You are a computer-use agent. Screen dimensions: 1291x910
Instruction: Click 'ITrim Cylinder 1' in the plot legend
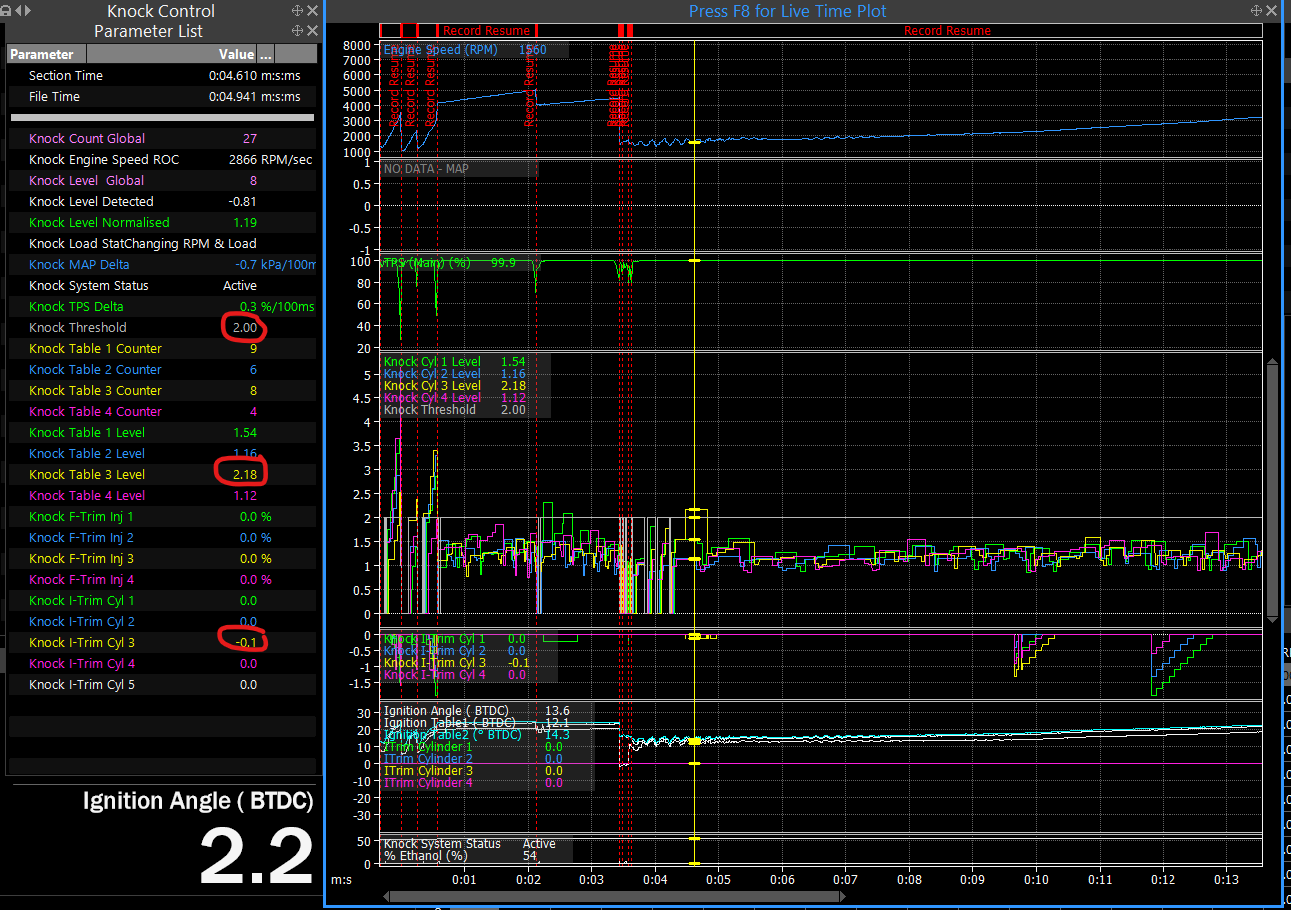pos(430,747)
